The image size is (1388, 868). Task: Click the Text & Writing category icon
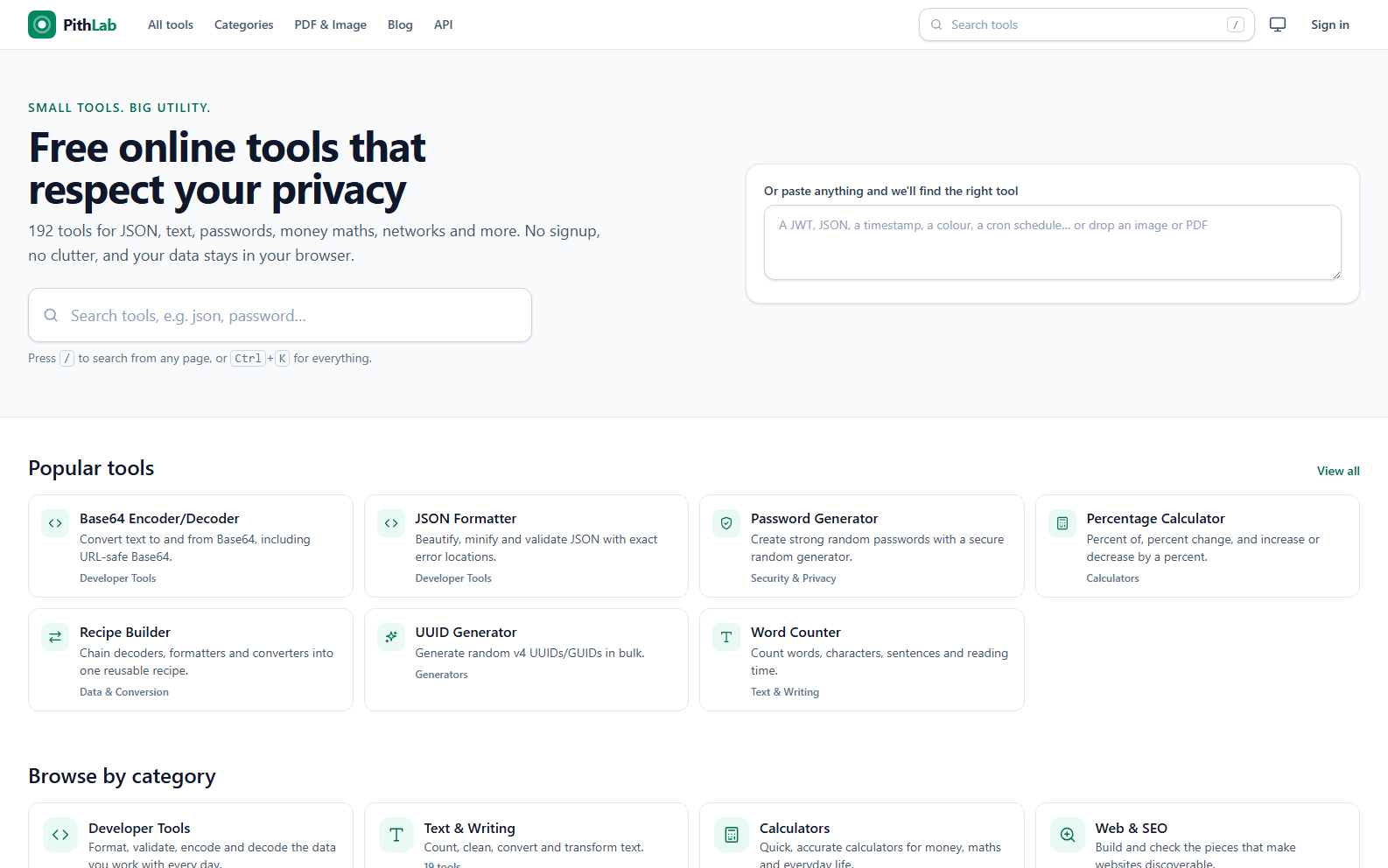click(396, 835)
